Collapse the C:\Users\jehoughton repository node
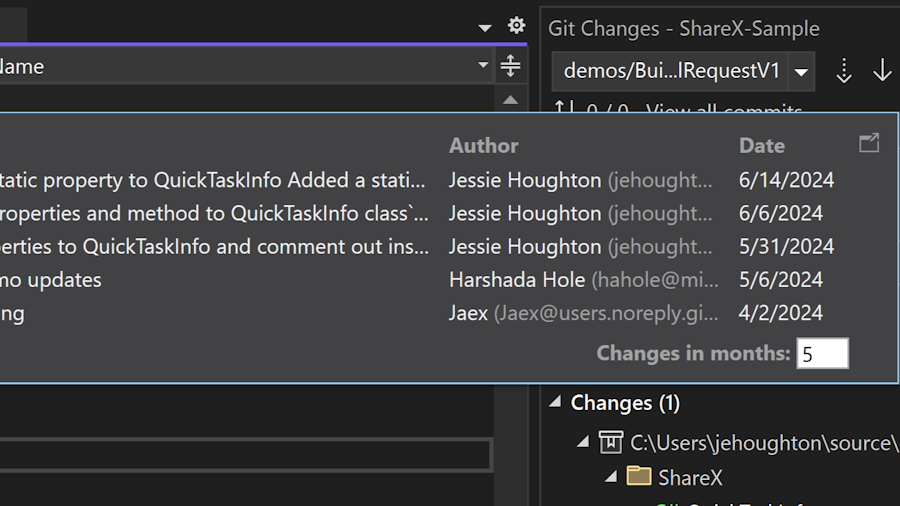Viewport: 900px width, 506px height. (583, 442)
